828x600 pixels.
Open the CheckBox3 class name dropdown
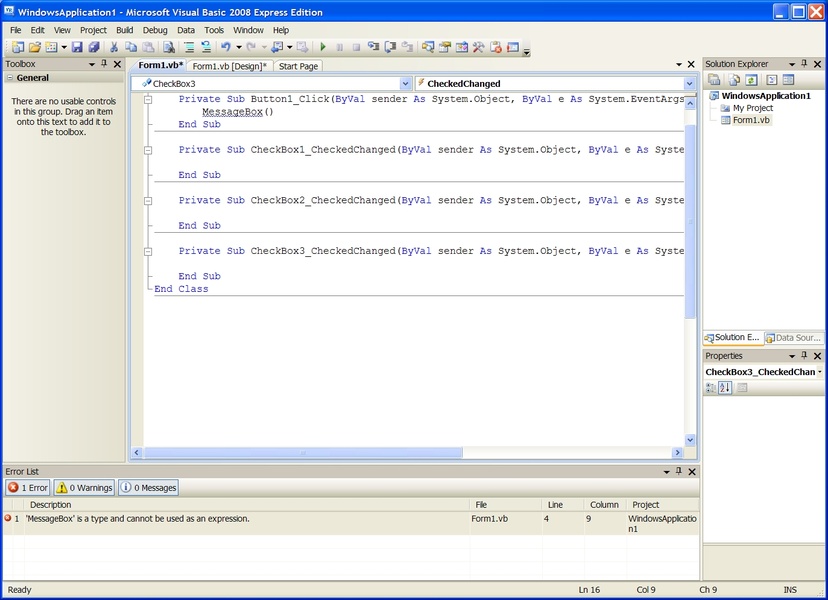[405, 84]
